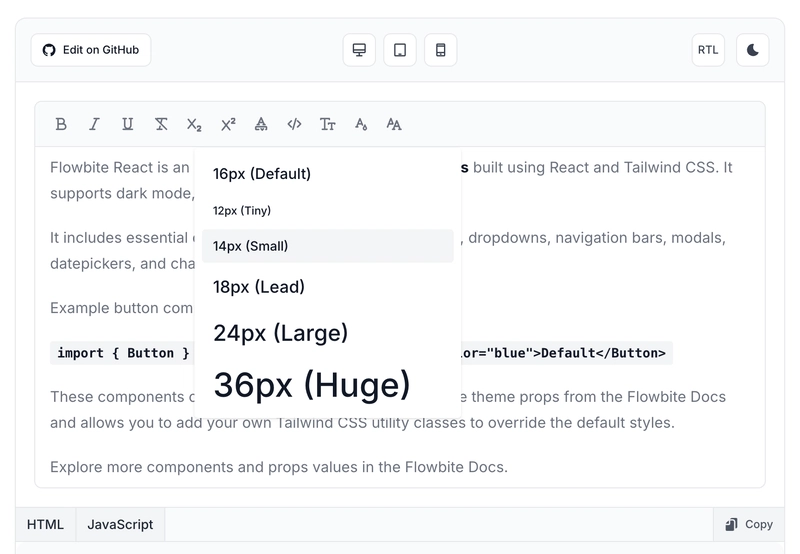Image resolution: width=800 pixels, height=554 pixels.
Task: Toggle underline formatting
Action: pyautogui.click(x=128, y=124)
